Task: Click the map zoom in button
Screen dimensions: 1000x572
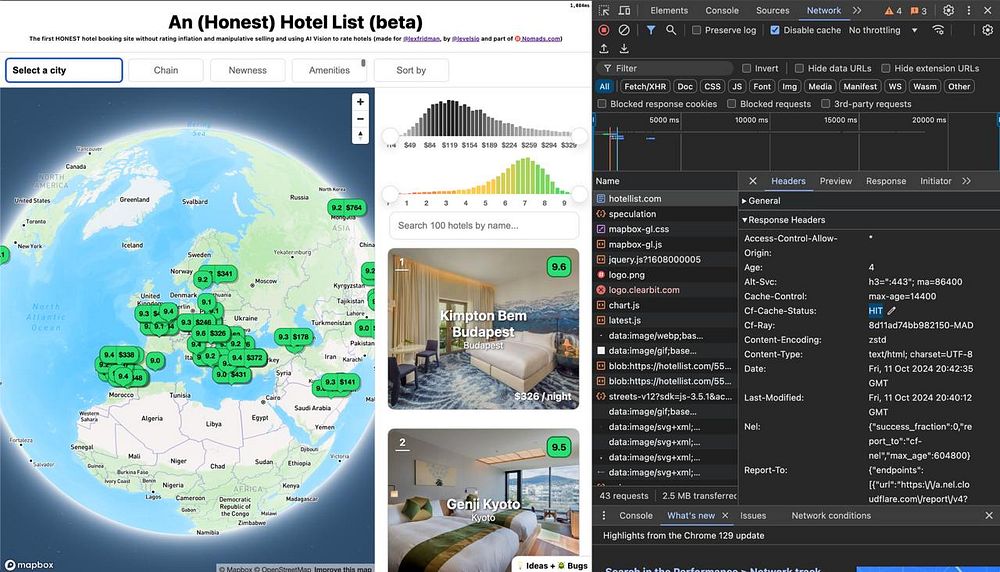Action: tap(360, 102)
